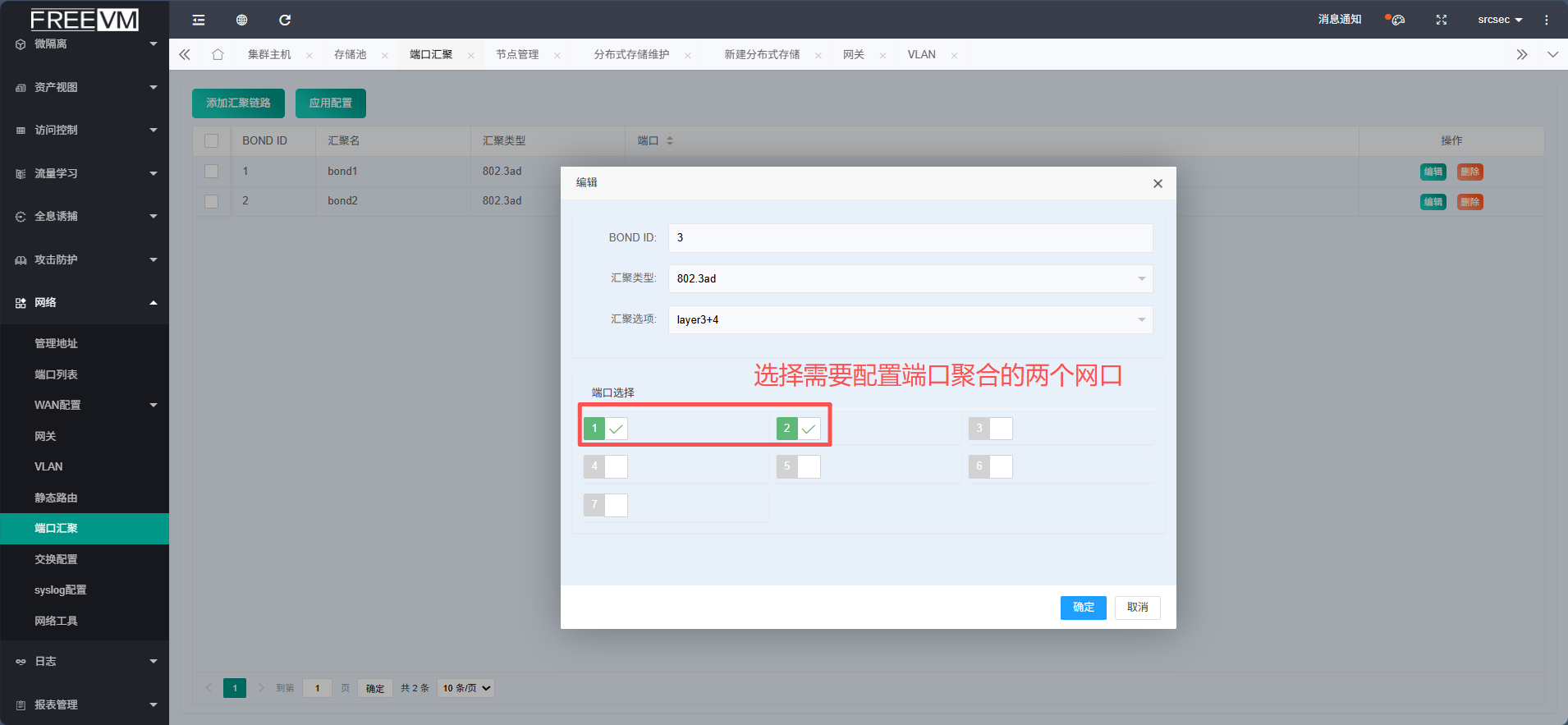This screenshot has height=725, width=1568.
Task: Uncheck port 1 in port selection
Action: coord(616,429)
